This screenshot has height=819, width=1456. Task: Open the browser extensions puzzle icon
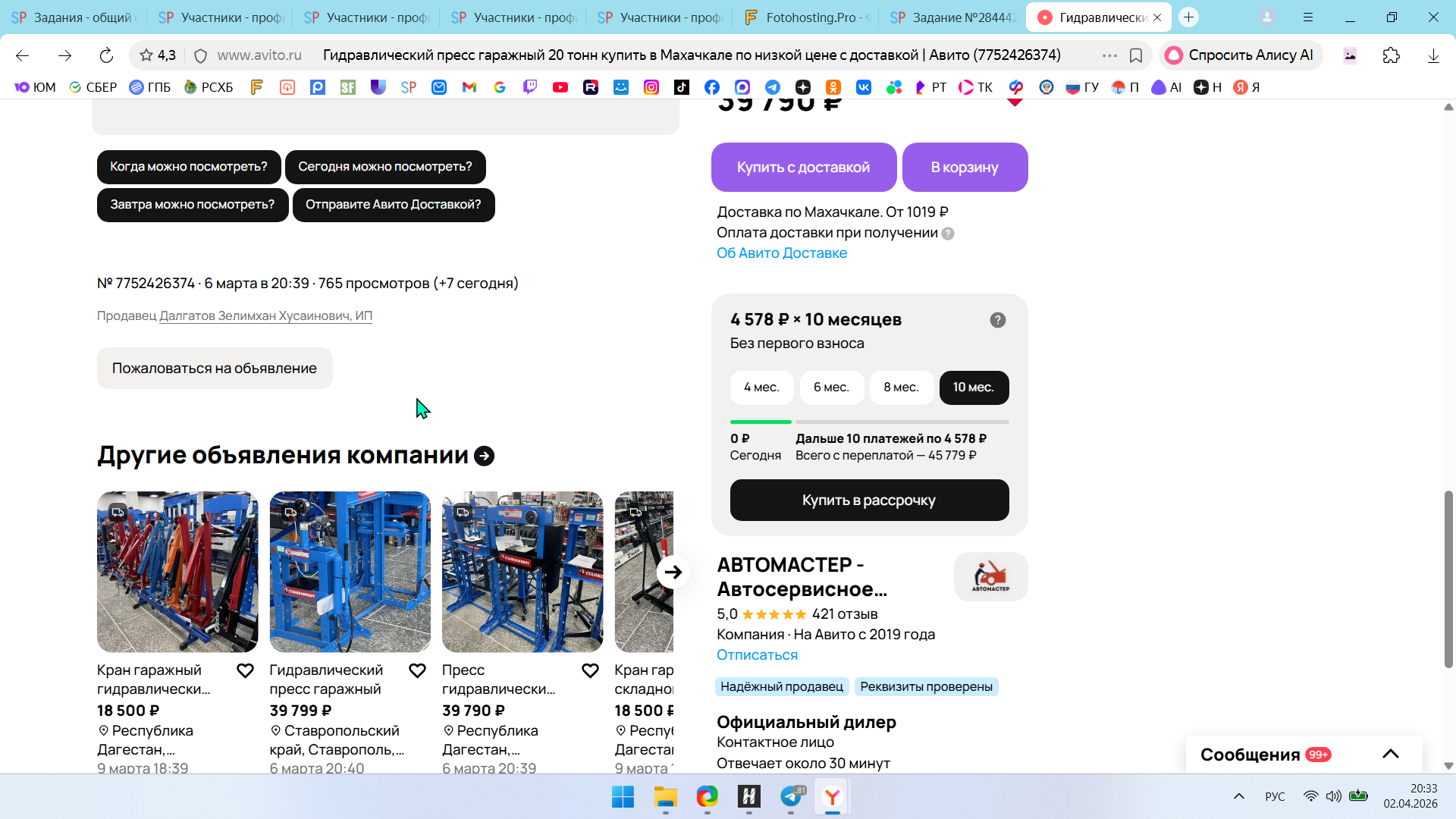click(1391, 55)
